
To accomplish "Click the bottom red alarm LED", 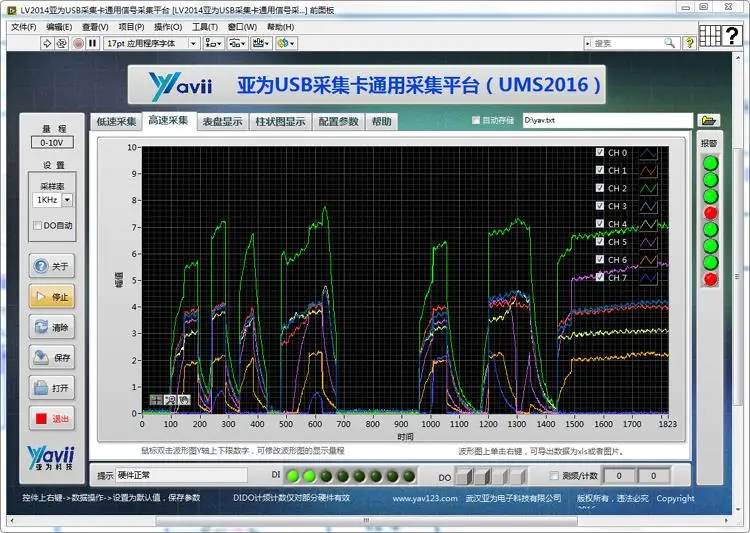I will tap(710, 278).
